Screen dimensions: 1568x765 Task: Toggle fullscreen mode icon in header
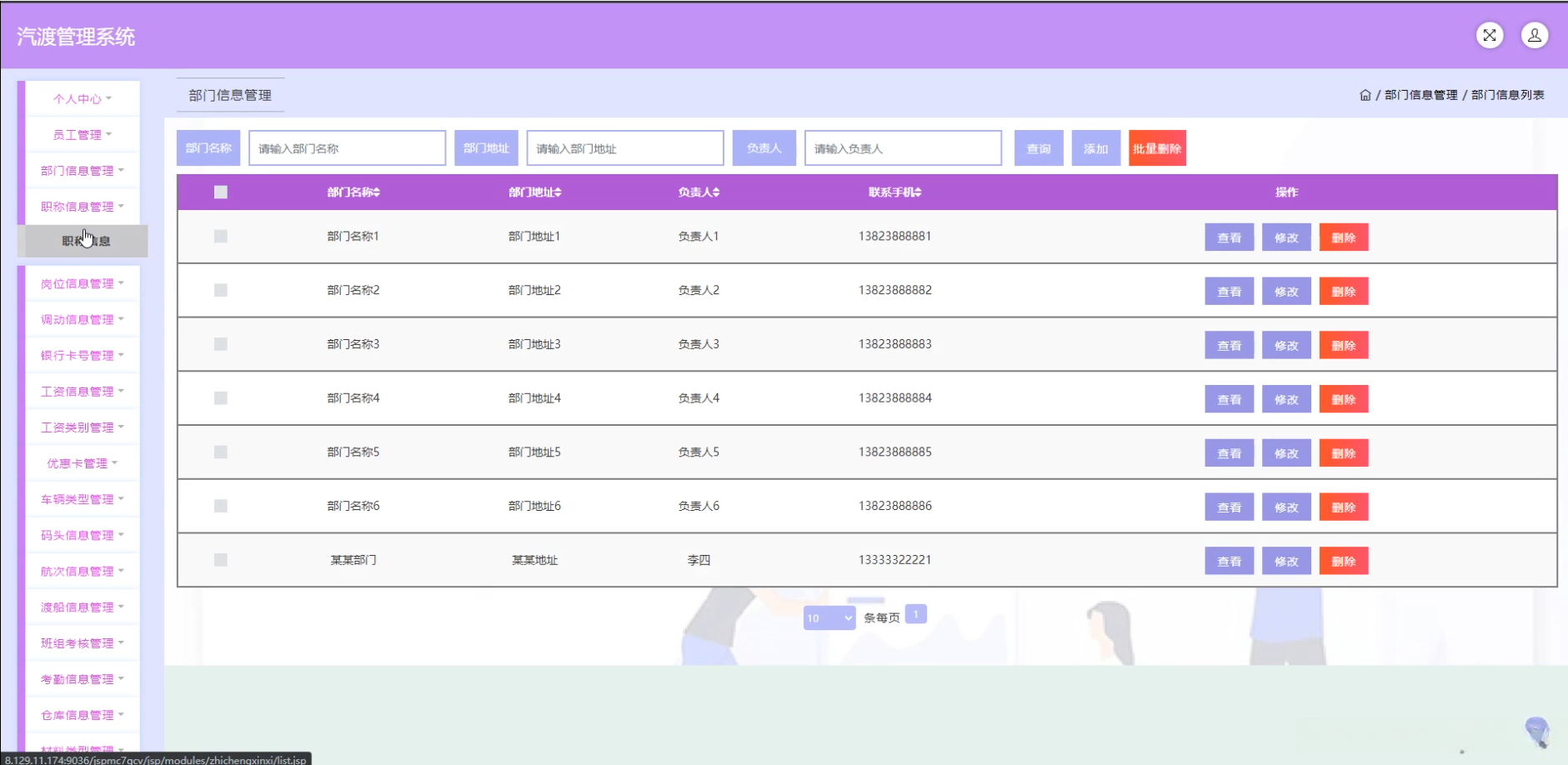(1490, 35)
